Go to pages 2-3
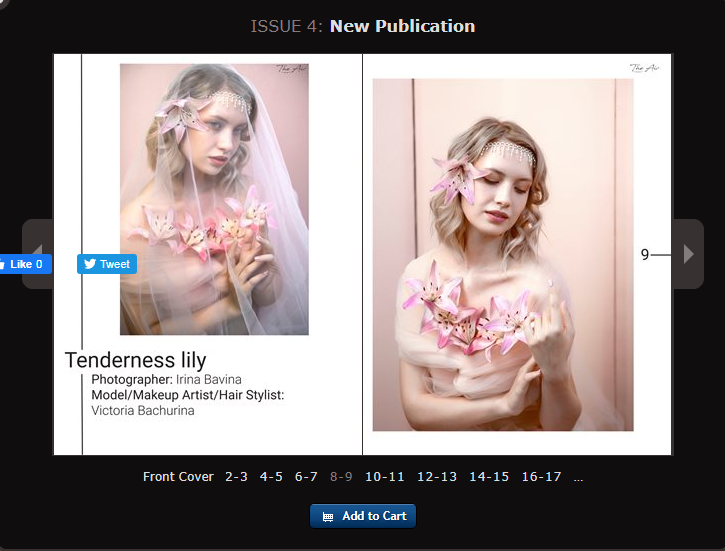The height and width of the screenshot is (551, 725). coord(236,477)
